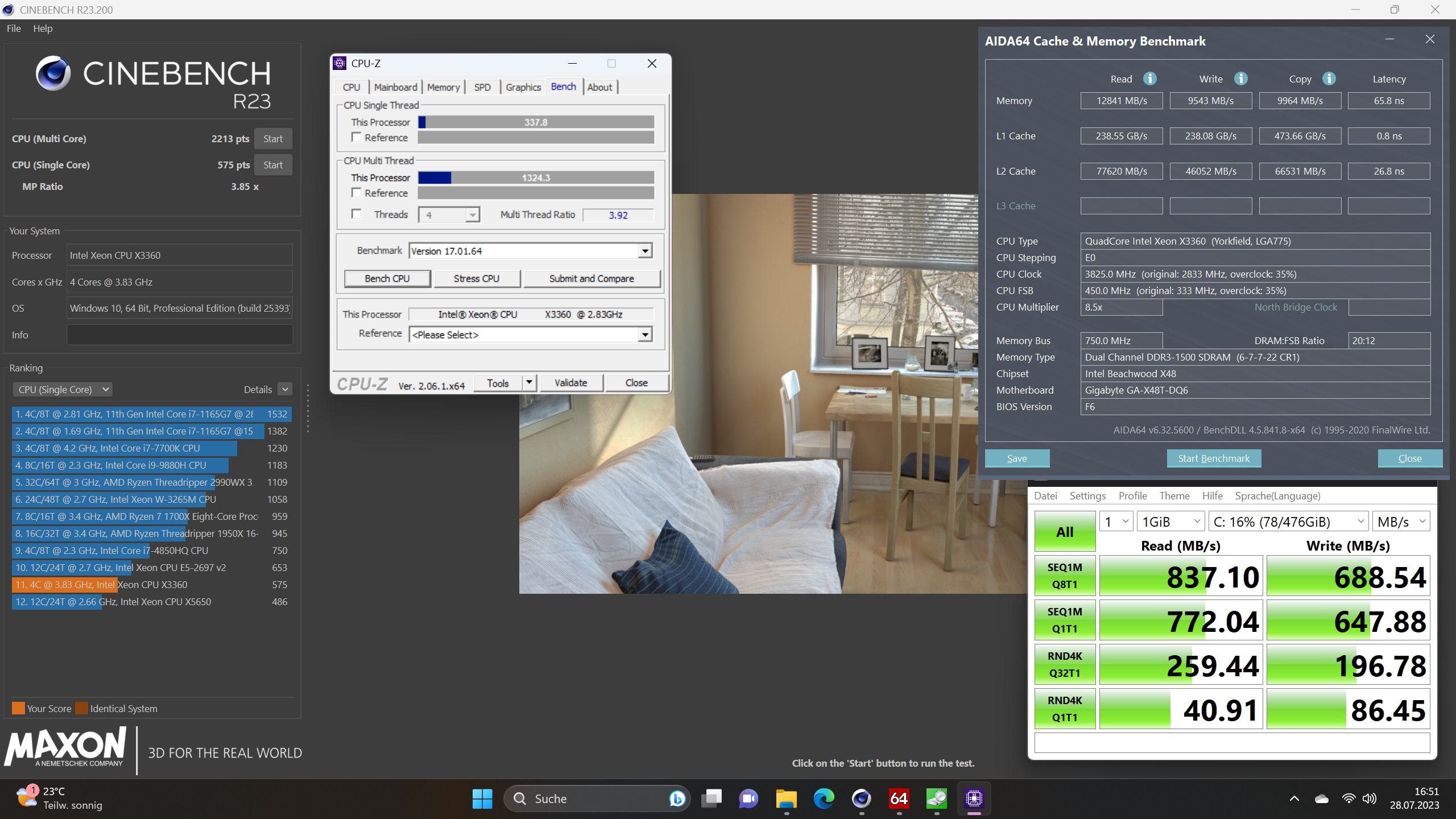1456x819 pixels.
Task: Switch to Memory tab in CPU-Z
Action: pos(443,87)
